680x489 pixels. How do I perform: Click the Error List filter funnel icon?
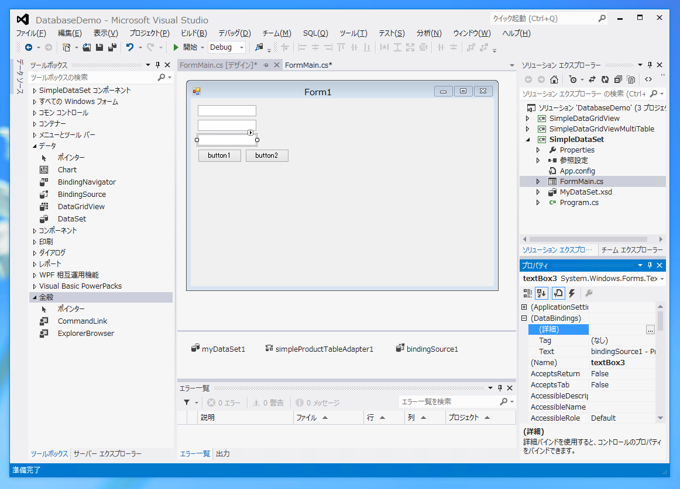(x=186, y=403)
